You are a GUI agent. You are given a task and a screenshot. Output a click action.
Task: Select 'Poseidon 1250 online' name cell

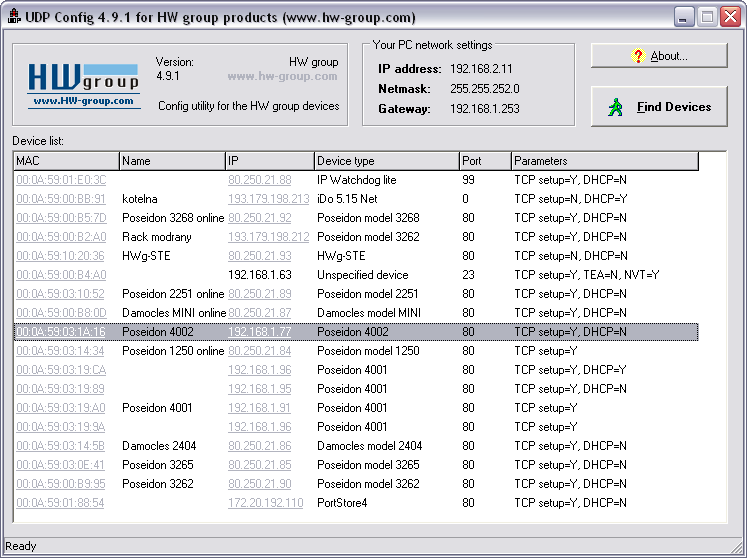click(173, 351)
